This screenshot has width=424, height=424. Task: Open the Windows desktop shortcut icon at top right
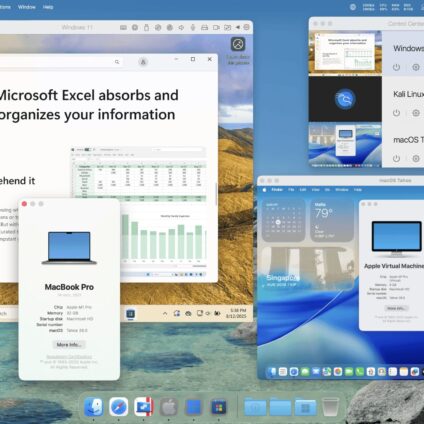click(238, 44)
